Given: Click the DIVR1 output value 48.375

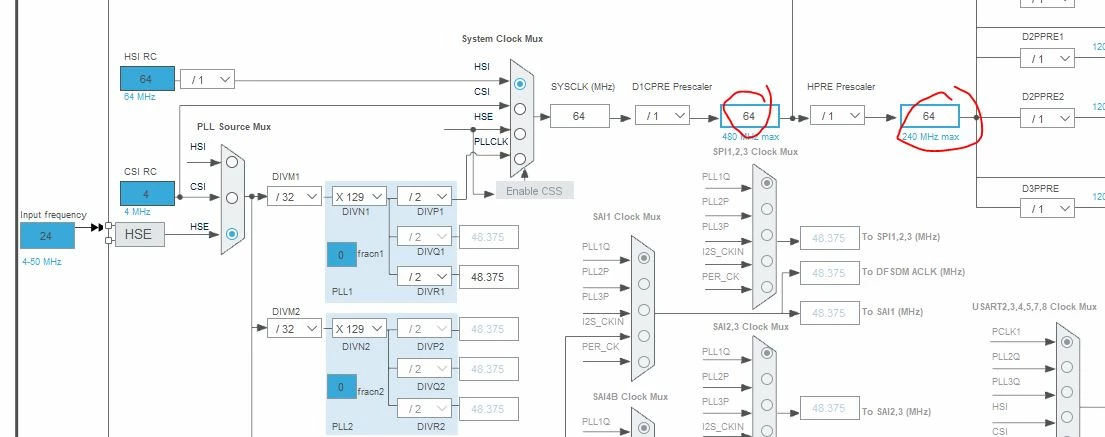Looking at the screenshot, I should pos(488,277).
